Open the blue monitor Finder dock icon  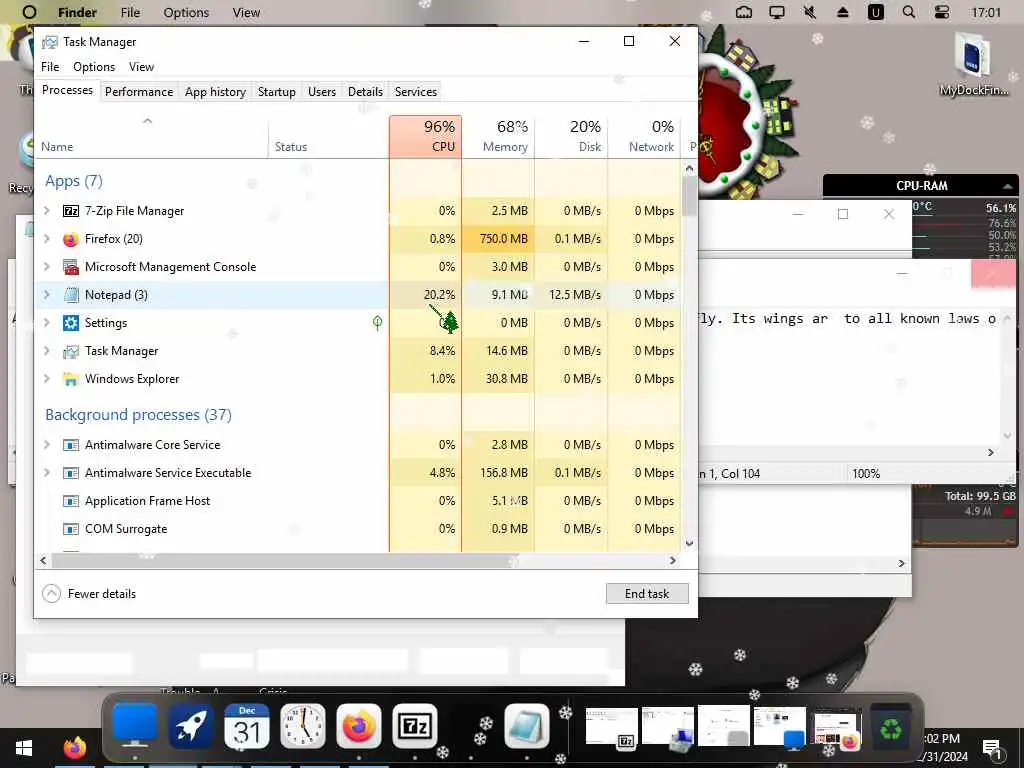135,726
